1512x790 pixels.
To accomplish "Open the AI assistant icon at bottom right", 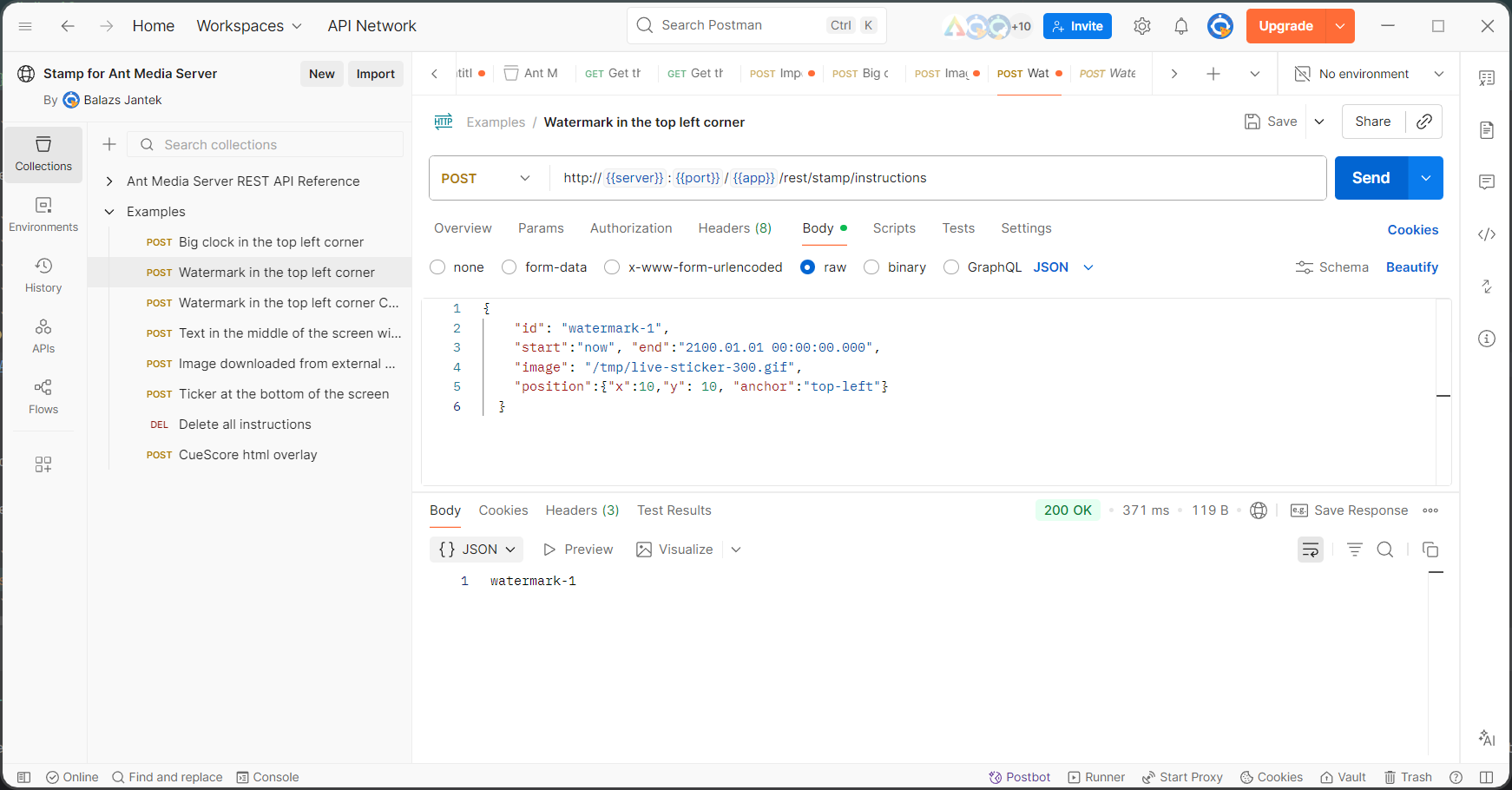I will tap(1487, 738).
